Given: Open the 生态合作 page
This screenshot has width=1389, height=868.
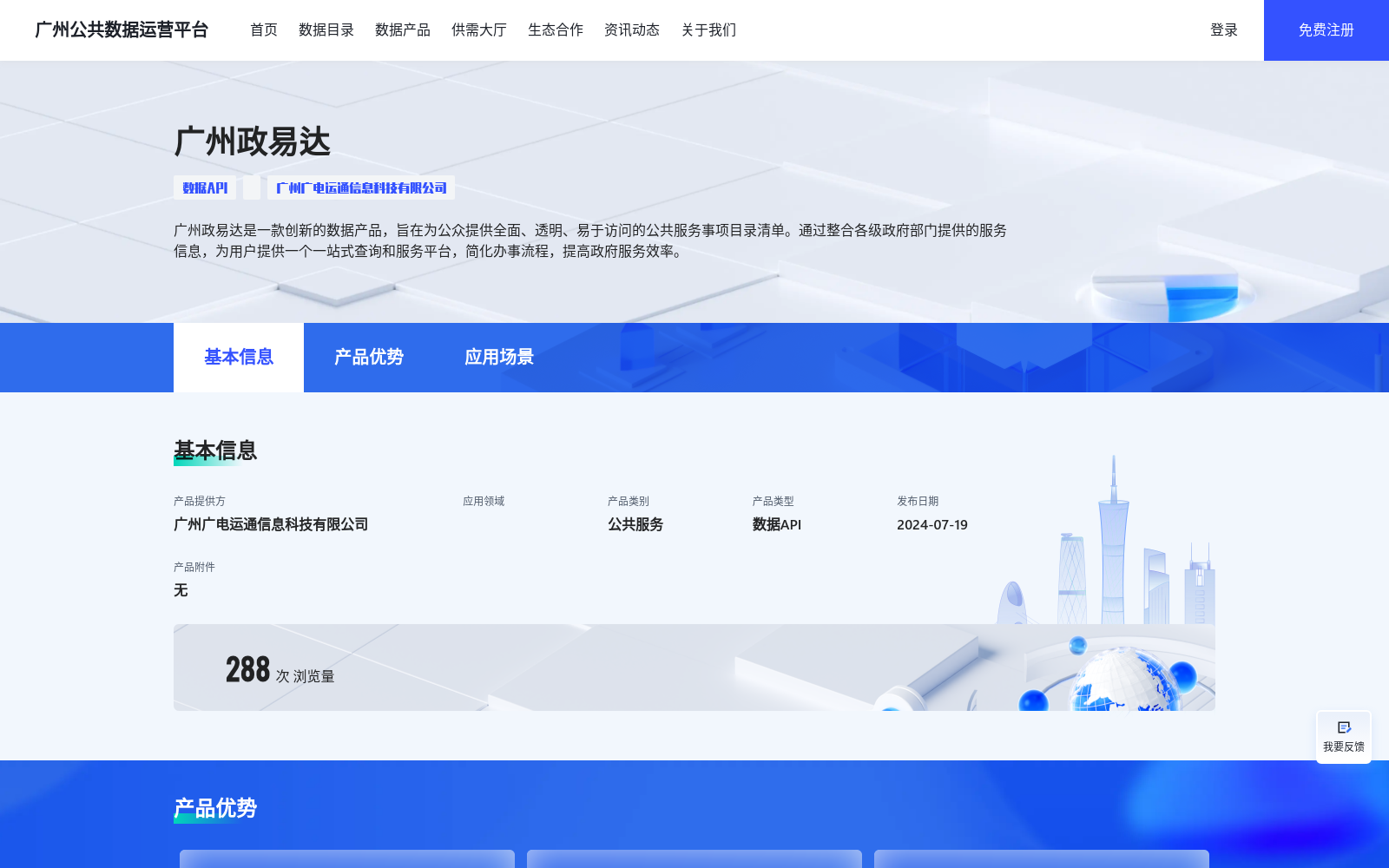Looking at the screenshot, I should point(556,30).
